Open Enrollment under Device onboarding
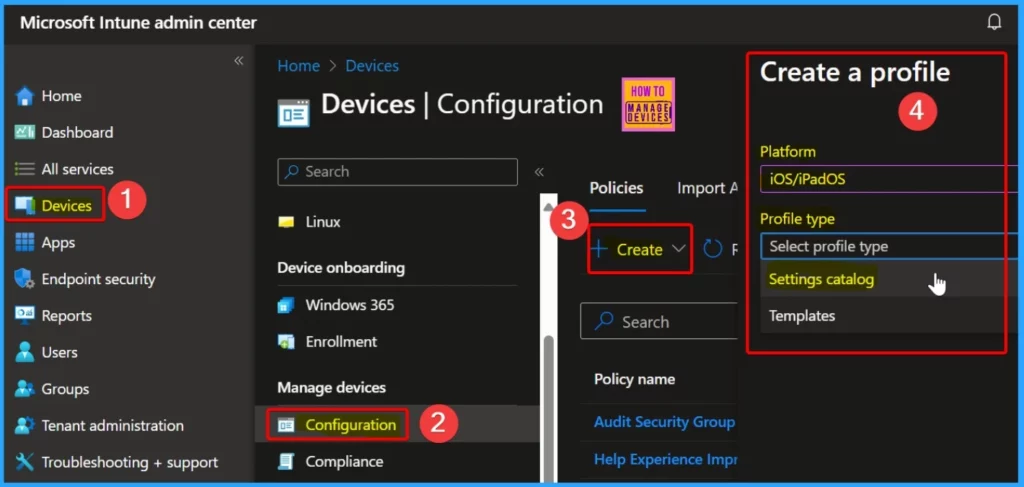 click(x=341, y=341)
